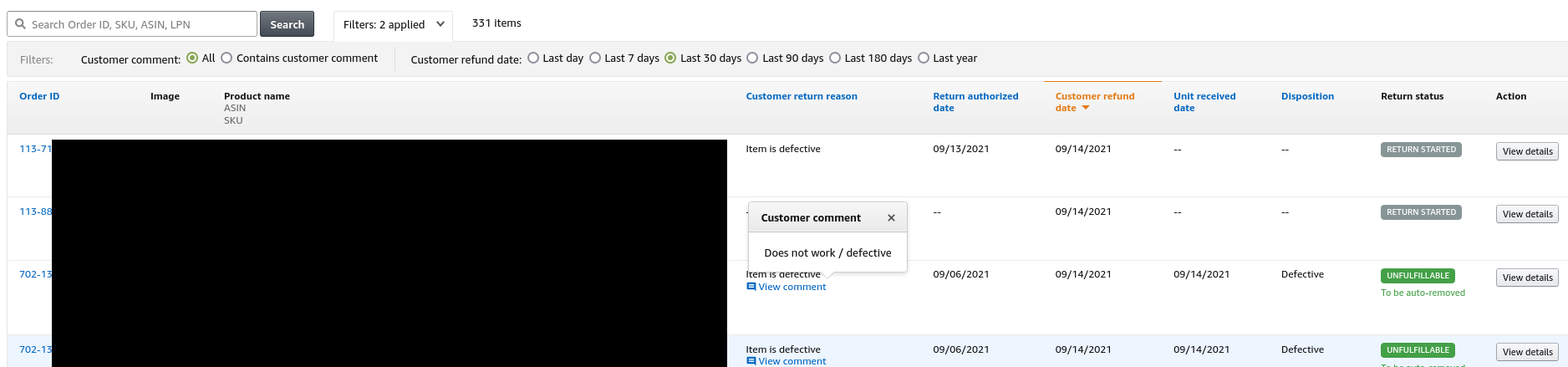1568x367 pixels.
Task: Sort by Order ID column header
Action: [x=39, y=96]
